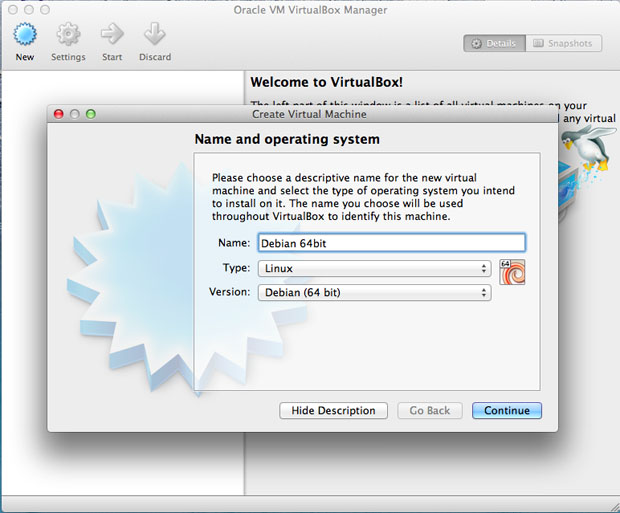620x513 pixels.
Task: Close the Create Virtual Machine dialog
Action: point(59,114)
